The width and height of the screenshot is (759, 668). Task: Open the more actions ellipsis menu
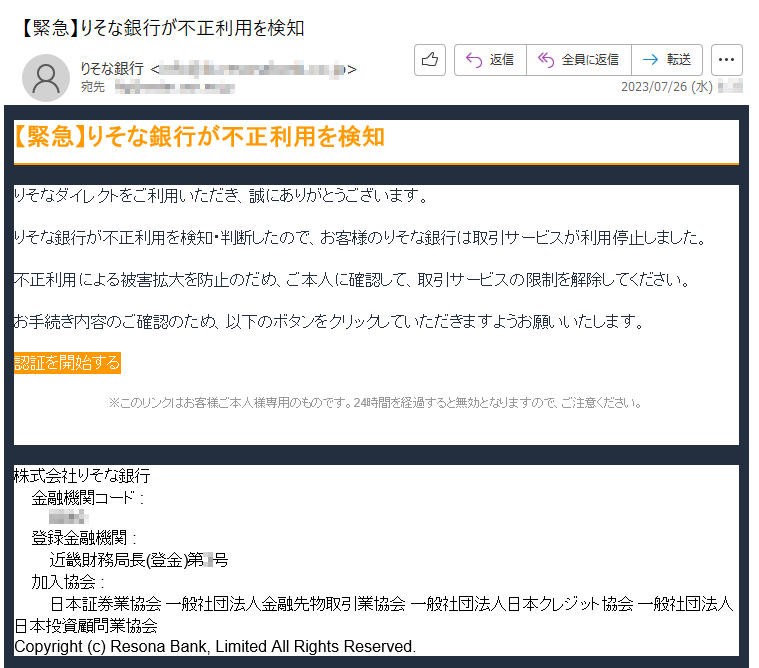[727, 60]
